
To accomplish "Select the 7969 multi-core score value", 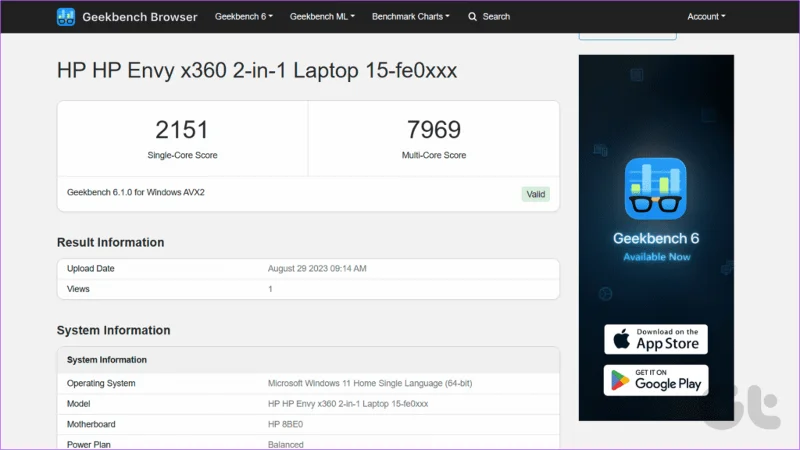I will click(434, 130).
